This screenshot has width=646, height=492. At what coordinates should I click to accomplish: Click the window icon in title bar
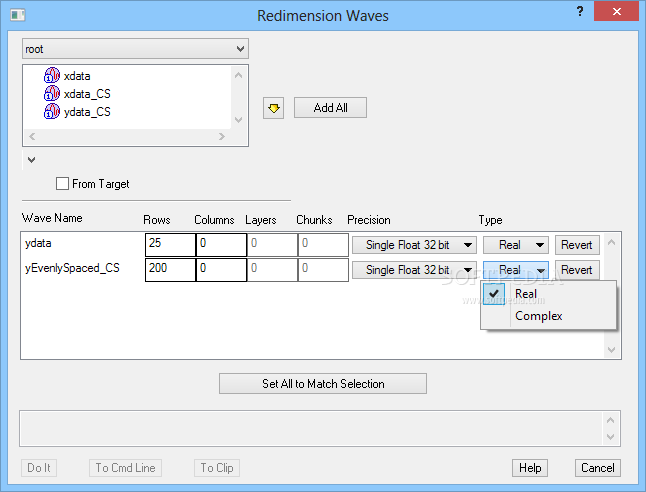click(x=15, y=14)
